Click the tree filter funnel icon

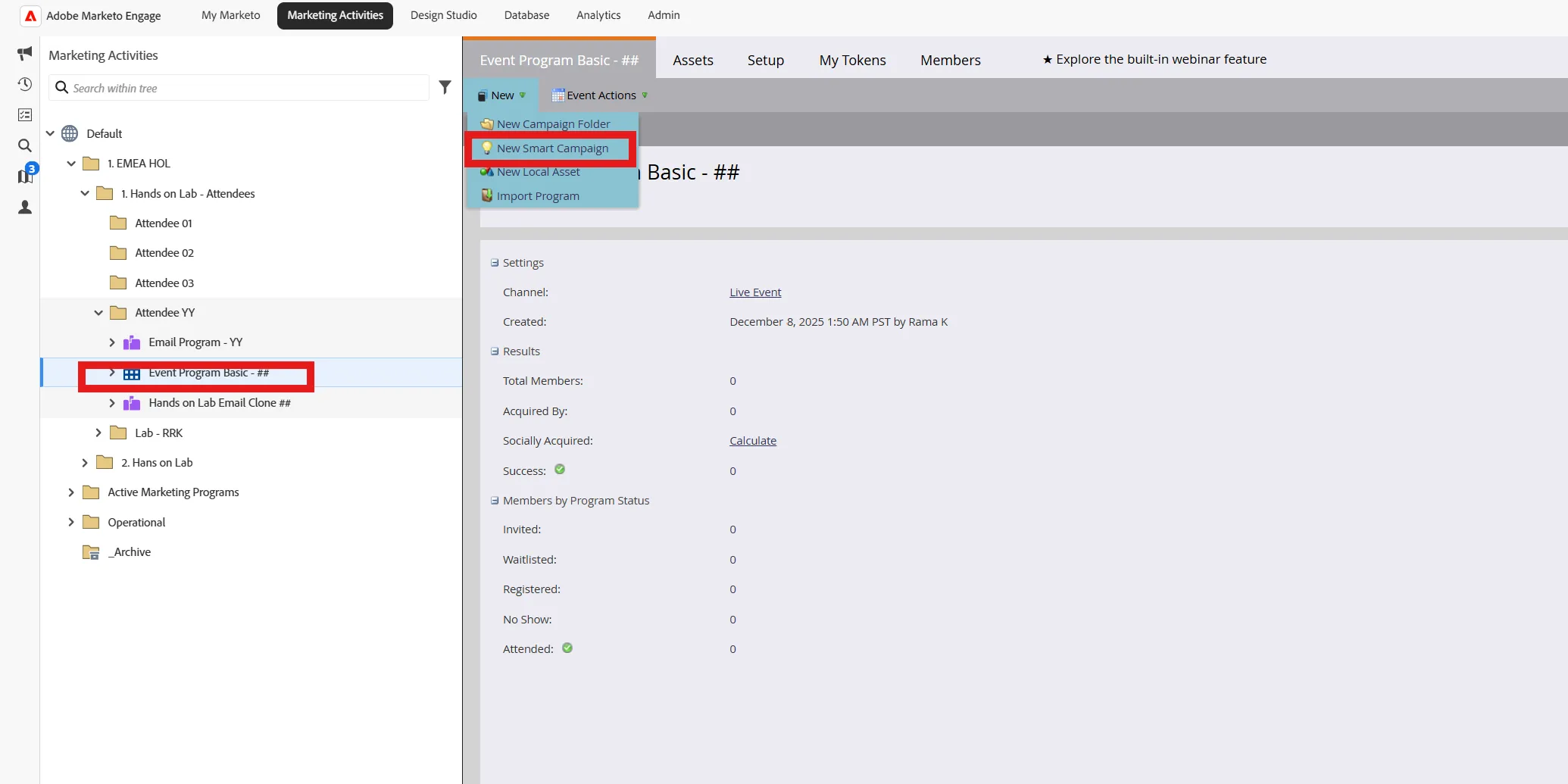click(445, 88)
